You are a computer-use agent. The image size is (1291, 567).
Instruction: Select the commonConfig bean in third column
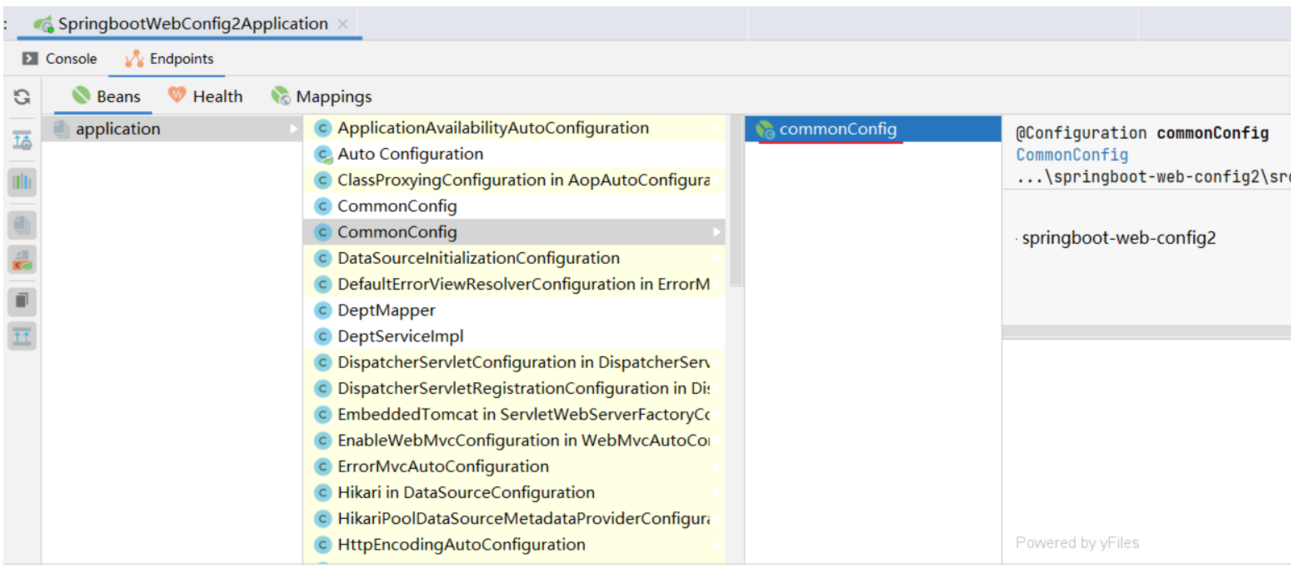click(838, 129)
